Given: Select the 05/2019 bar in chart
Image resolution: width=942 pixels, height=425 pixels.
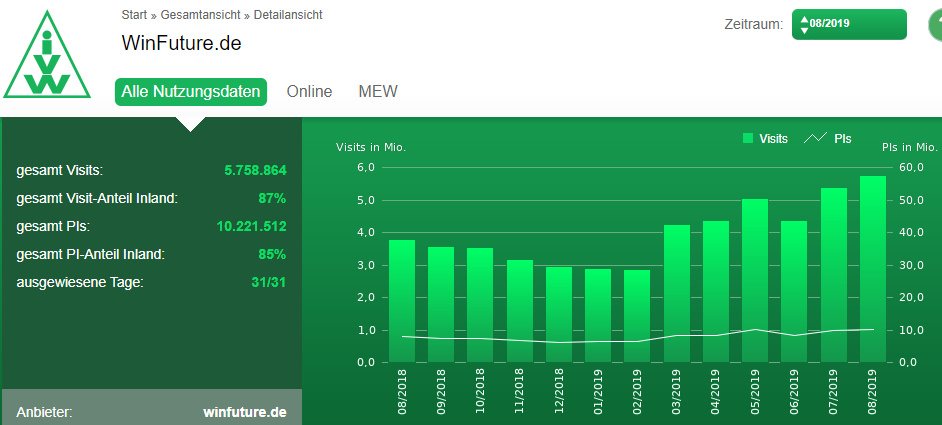Looking at the screenshot, I should (x=755, y=281).
